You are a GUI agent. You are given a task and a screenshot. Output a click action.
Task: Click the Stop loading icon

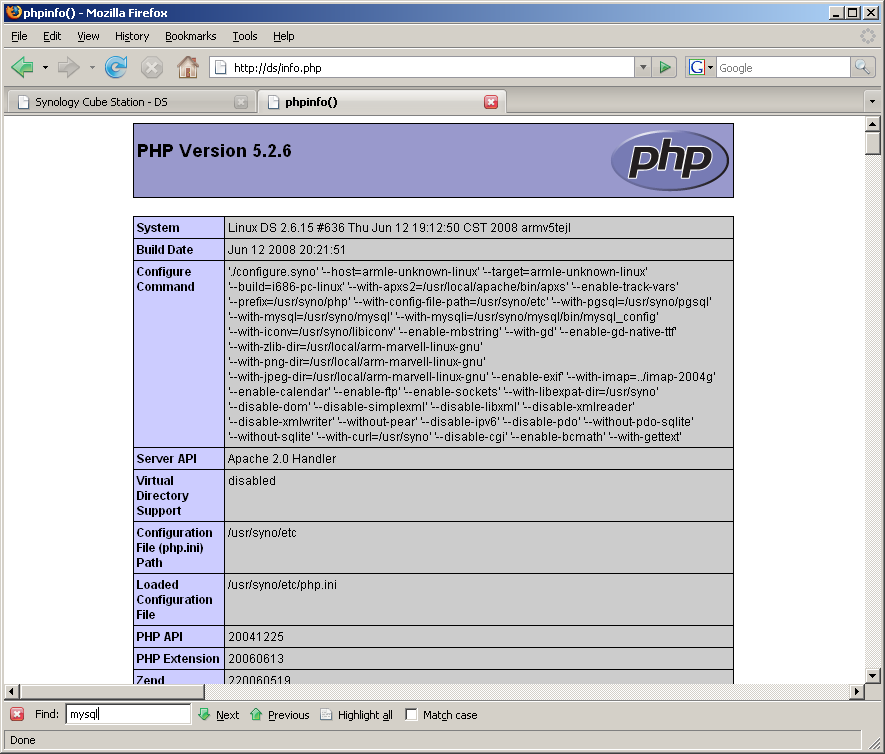pos(152,68)
